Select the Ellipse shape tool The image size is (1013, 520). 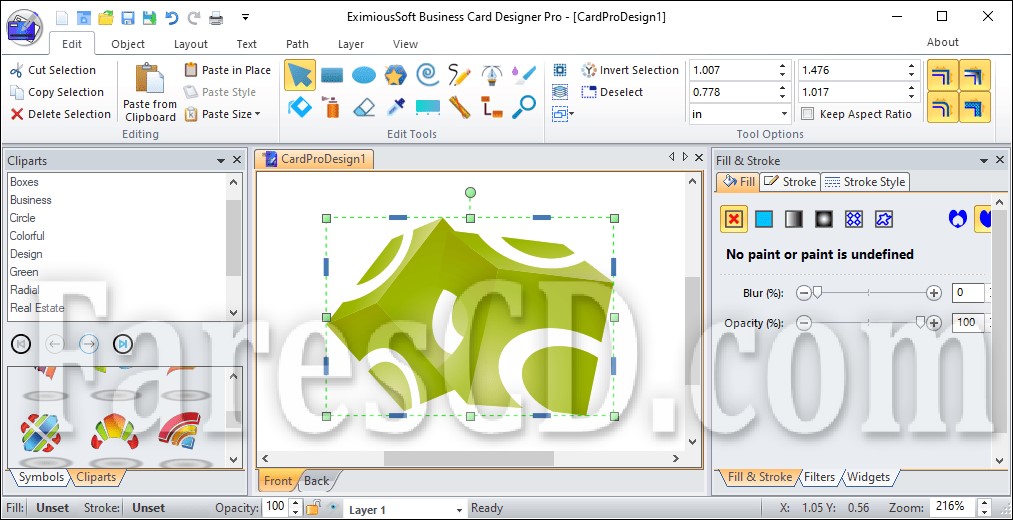point(364,76)
